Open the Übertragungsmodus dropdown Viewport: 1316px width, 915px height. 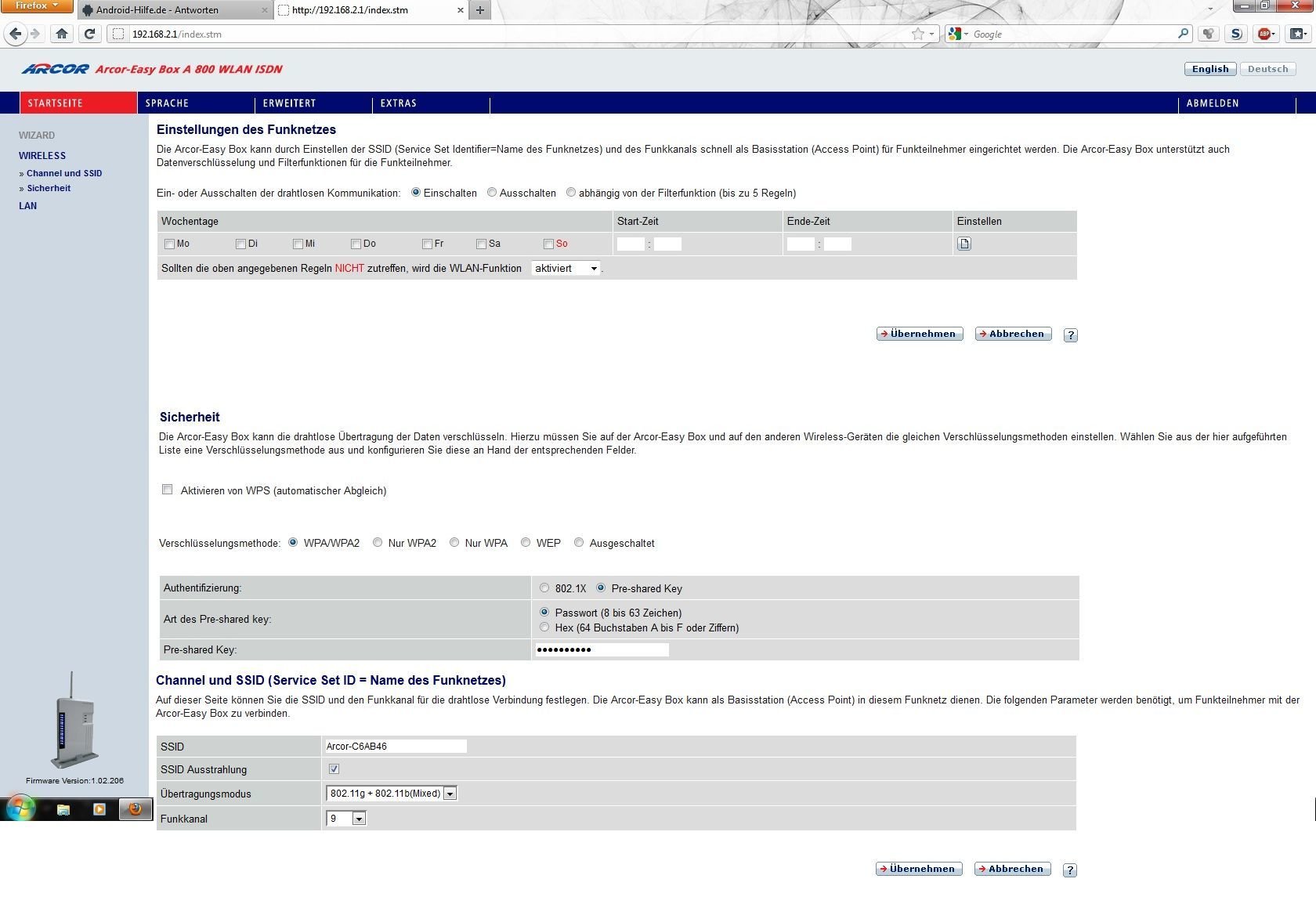tap(392, 794)
